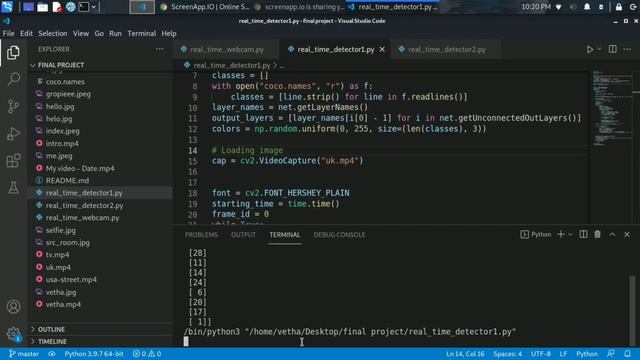Open intro.mp4 in the explorer
Viewport: 640px width, 360px height.
point(100,143)
